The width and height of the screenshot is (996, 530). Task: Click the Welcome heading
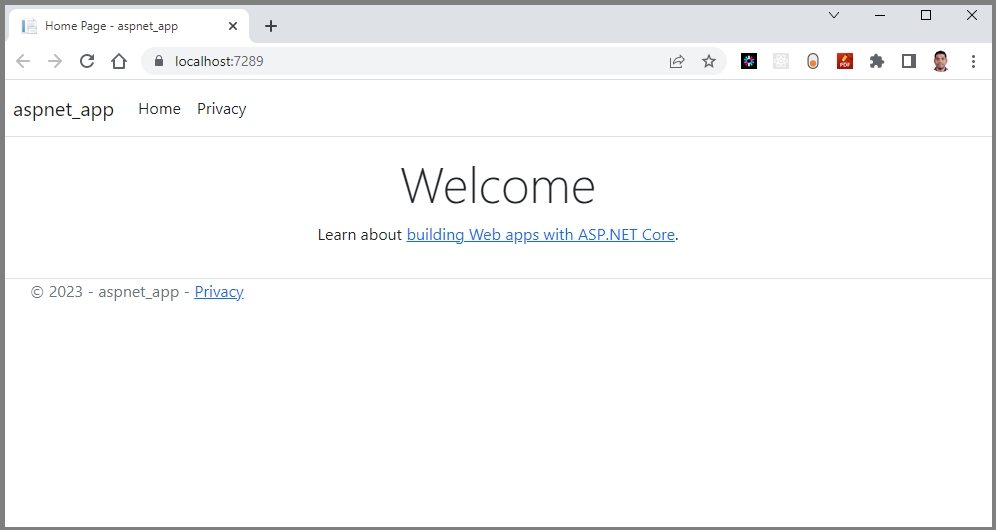point(498,185)
